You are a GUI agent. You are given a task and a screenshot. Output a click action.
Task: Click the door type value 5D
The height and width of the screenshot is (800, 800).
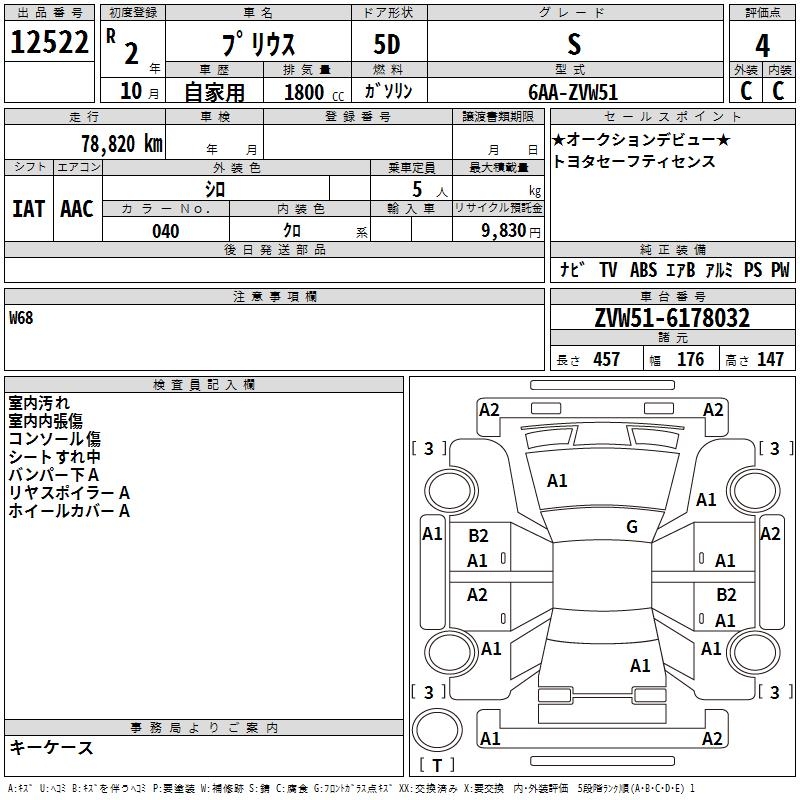387,44
